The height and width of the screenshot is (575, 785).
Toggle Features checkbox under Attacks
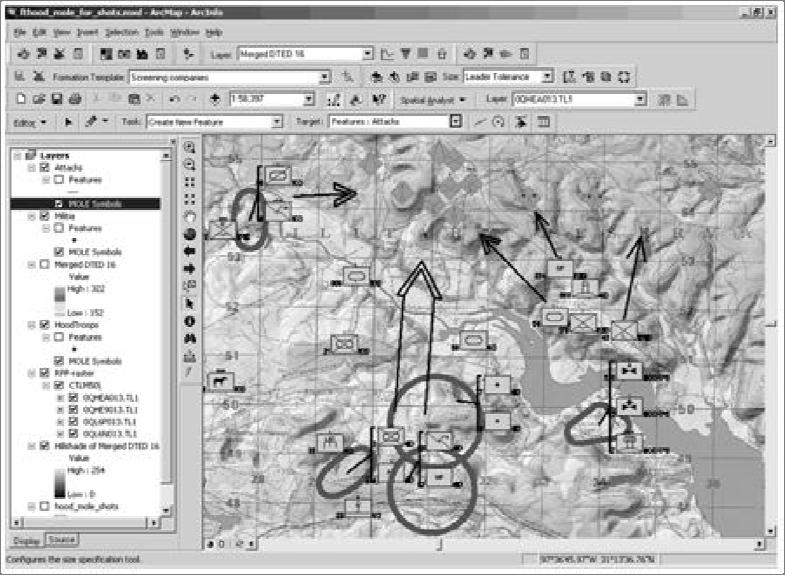59,180
